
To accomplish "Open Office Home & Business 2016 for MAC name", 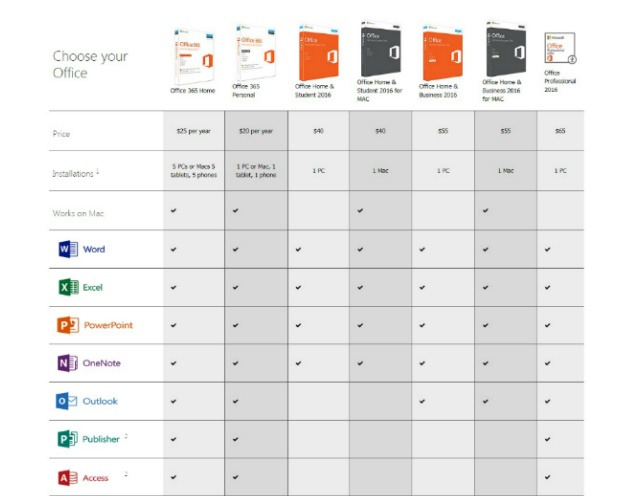I will [502, 90].
